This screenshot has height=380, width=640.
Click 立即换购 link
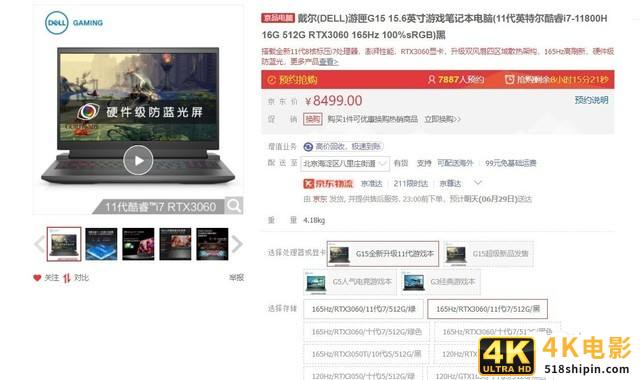(x=442, y=119)
